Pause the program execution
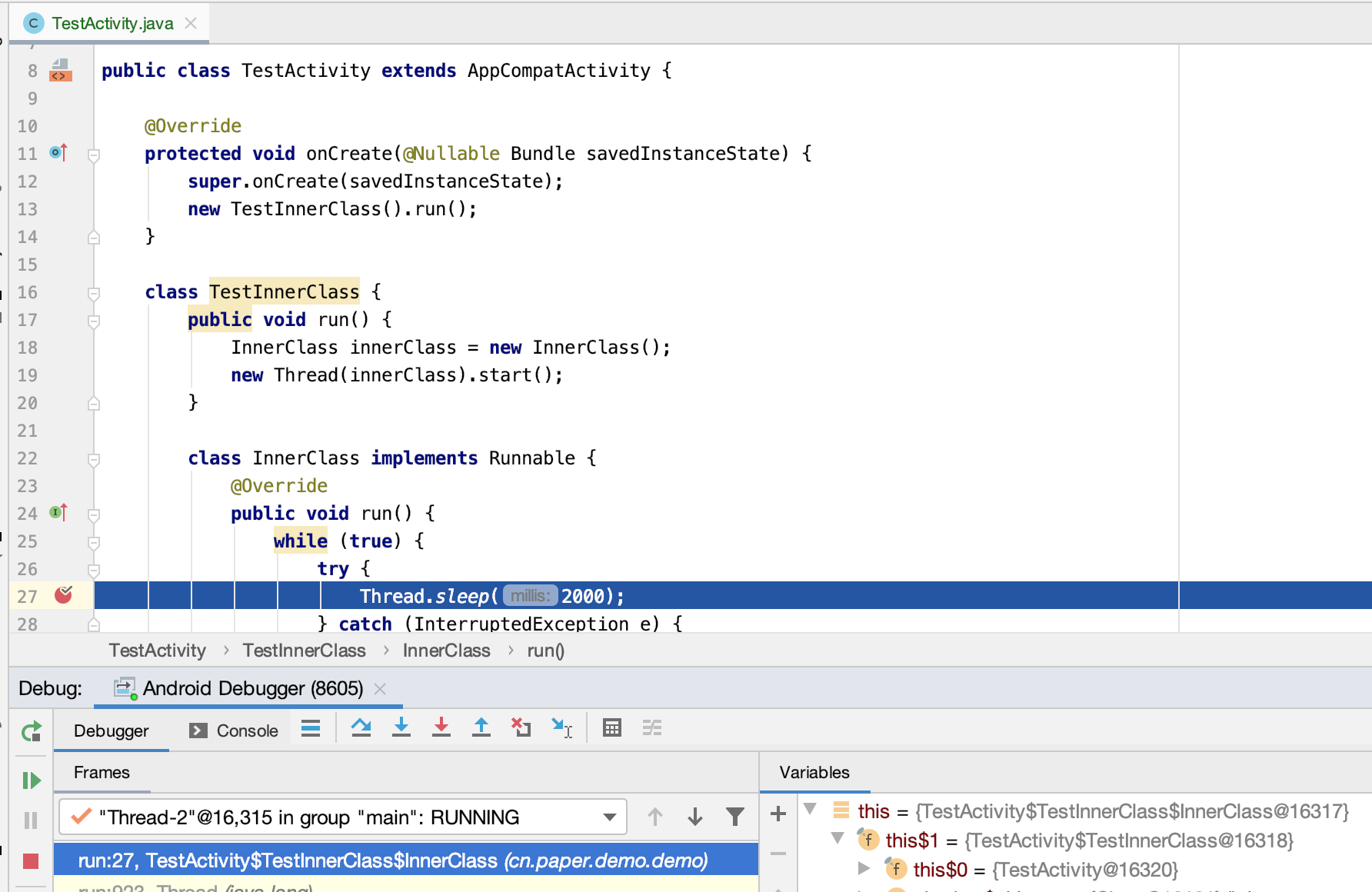This screenshot has width=1372, height=892. [31, 820]
